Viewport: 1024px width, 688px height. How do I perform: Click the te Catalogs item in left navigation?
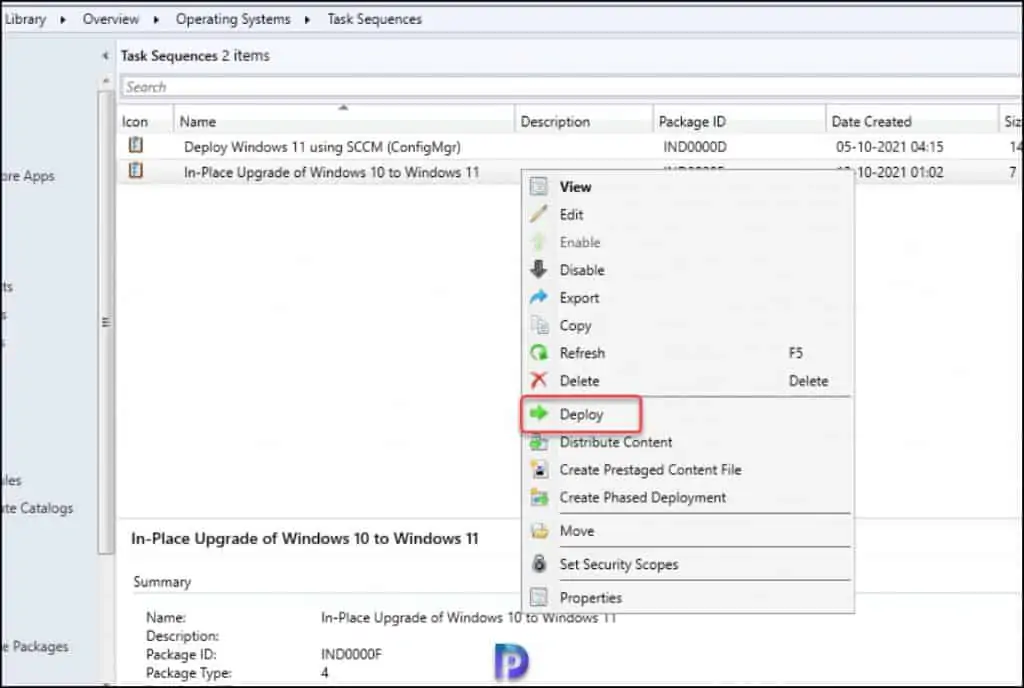click(x=37, y=508)
